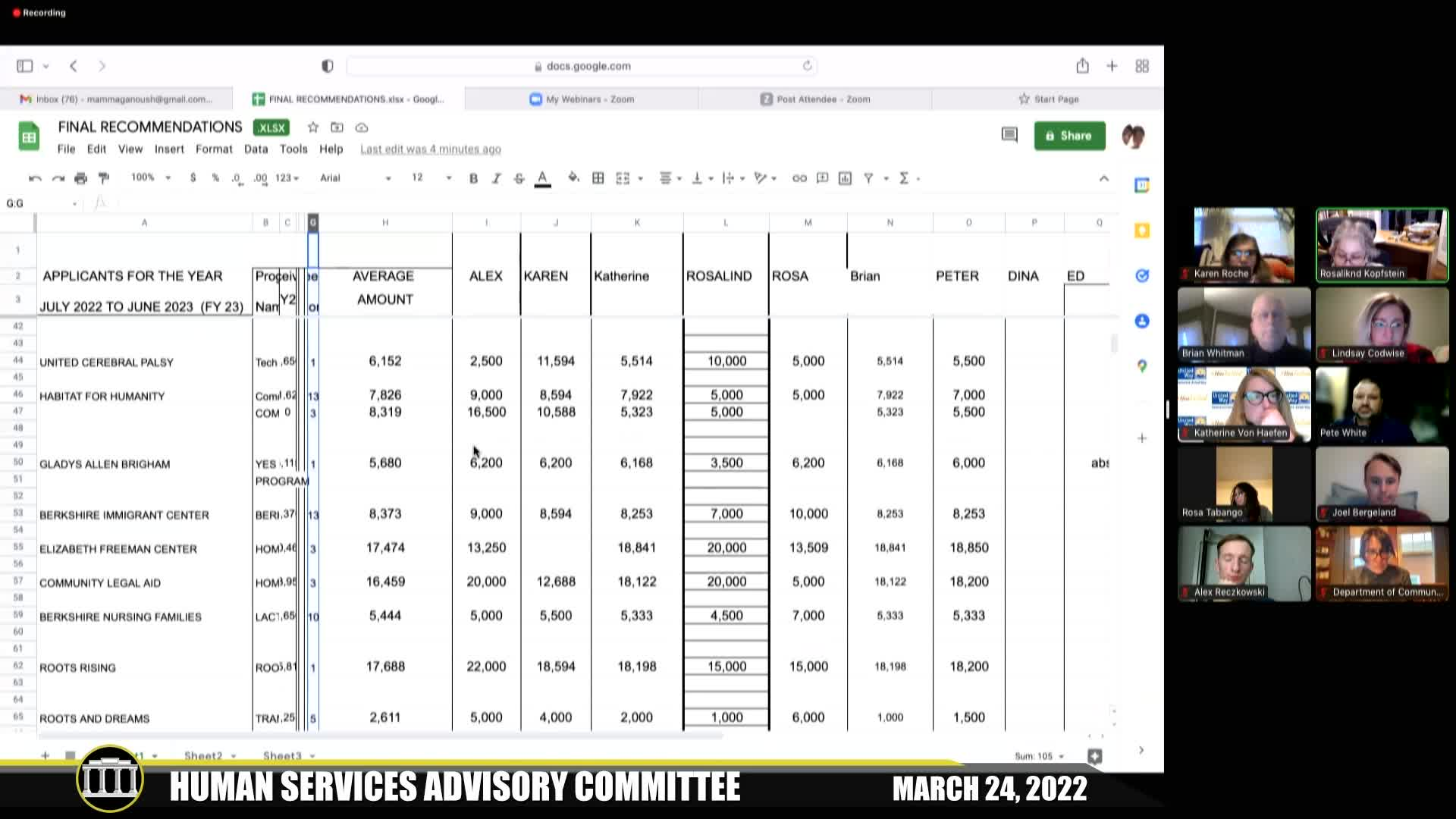1456x819 pixels.
Task: Open the font size 12 dropdown
Action: [431, 177]
